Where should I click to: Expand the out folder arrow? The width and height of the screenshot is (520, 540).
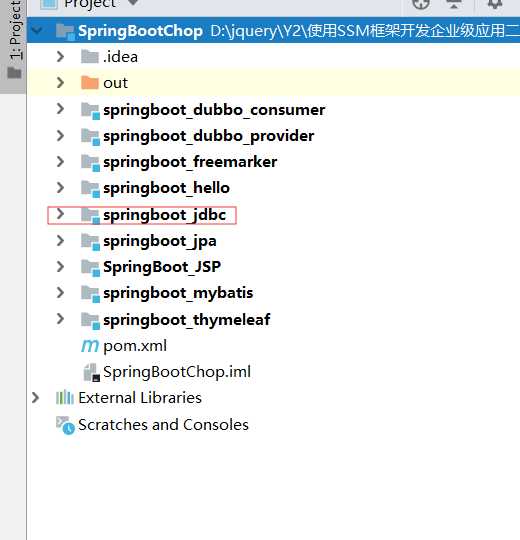[61, 83]
